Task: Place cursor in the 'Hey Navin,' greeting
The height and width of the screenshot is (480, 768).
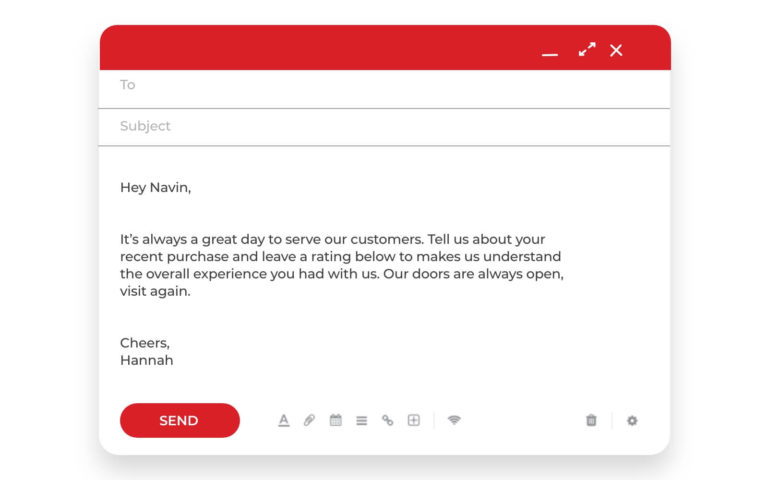Action: (155, 188)
